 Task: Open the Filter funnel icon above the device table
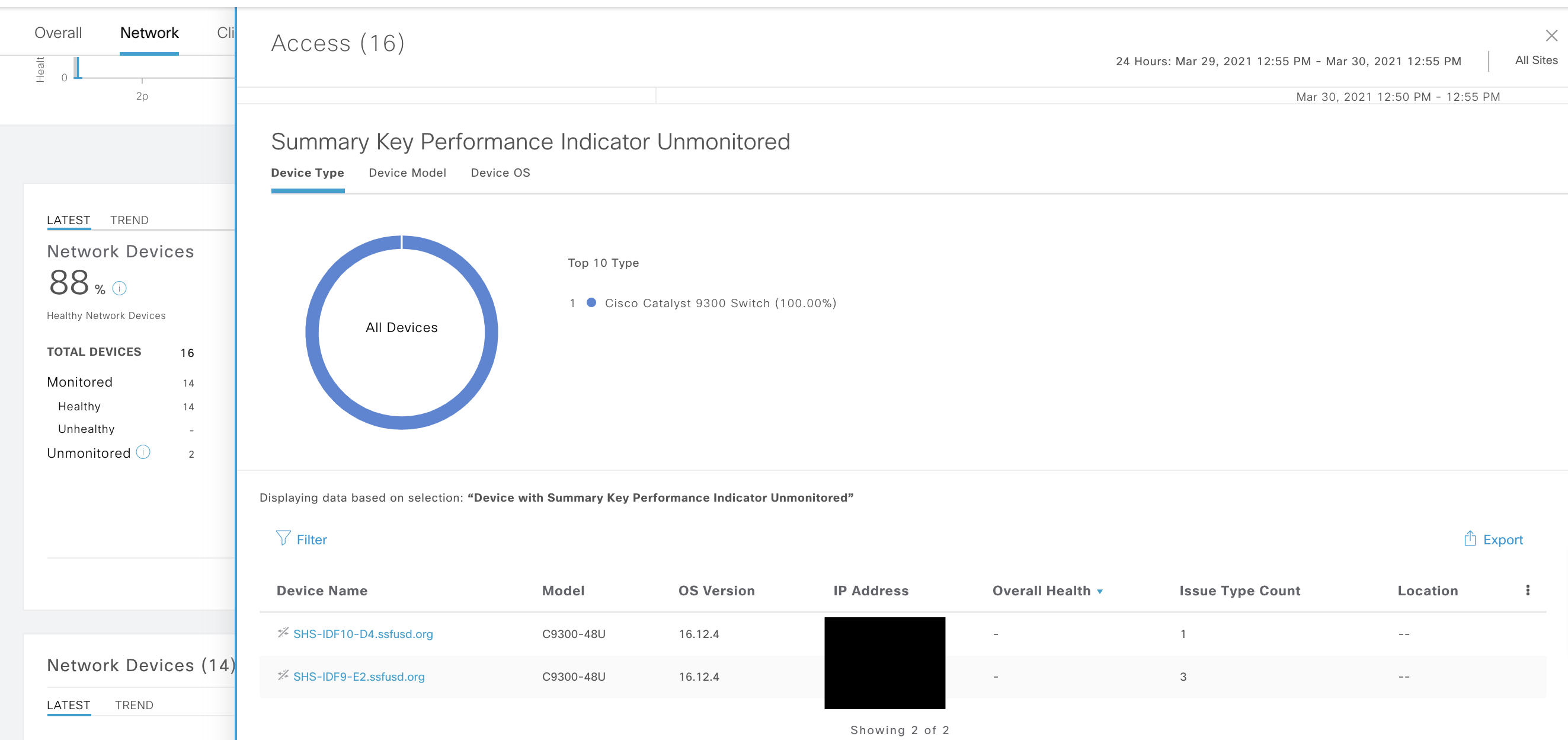pos(284,539)
